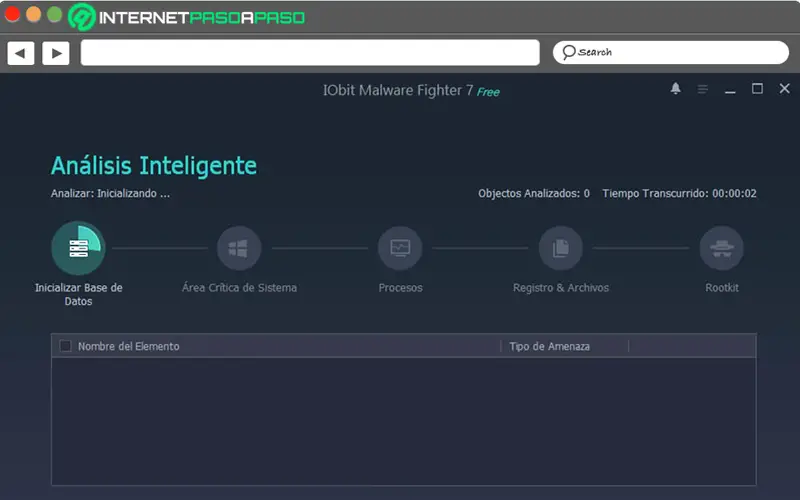Click the browser back arrow button
The image size is (800, 500).
(20, 53)
